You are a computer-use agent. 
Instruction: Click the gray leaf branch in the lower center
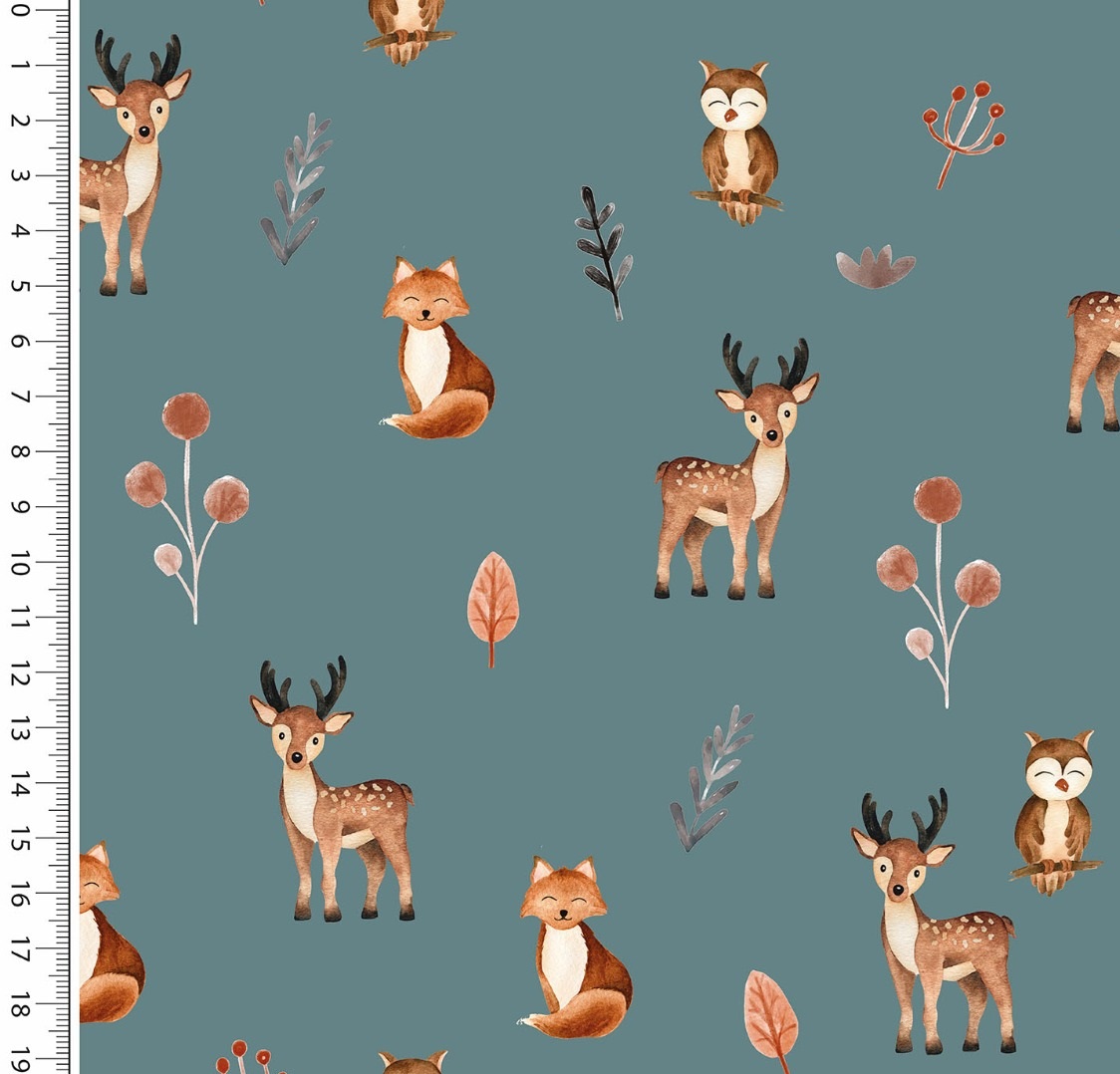[x=709, y=777]
